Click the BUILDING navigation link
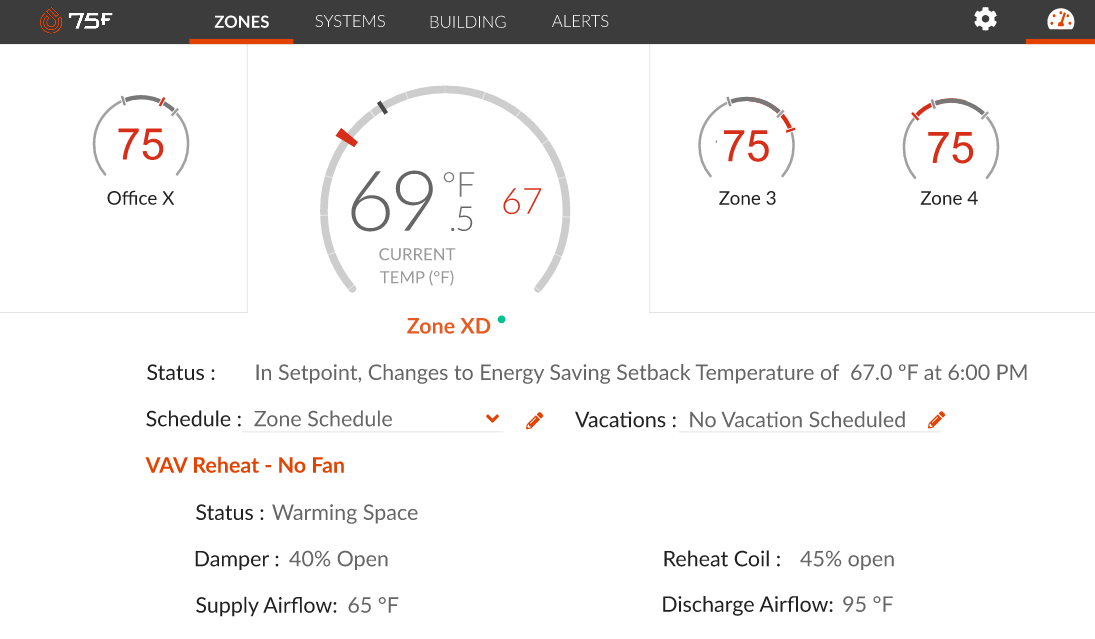Image resolution: width=1095 pixels, height=639 pixels. (x=467, y=20)
